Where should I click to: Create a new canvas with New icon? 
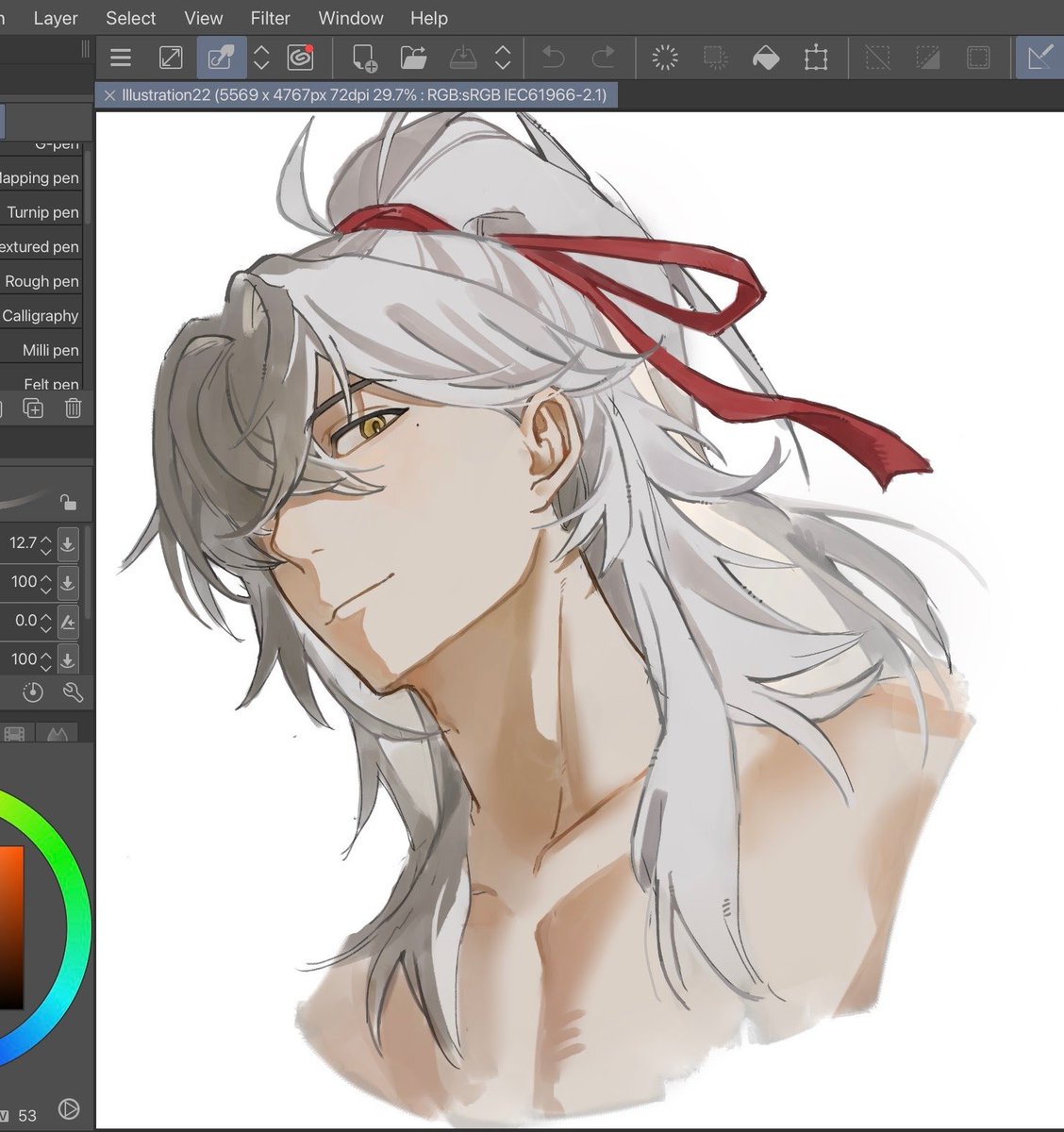(364, 58)
